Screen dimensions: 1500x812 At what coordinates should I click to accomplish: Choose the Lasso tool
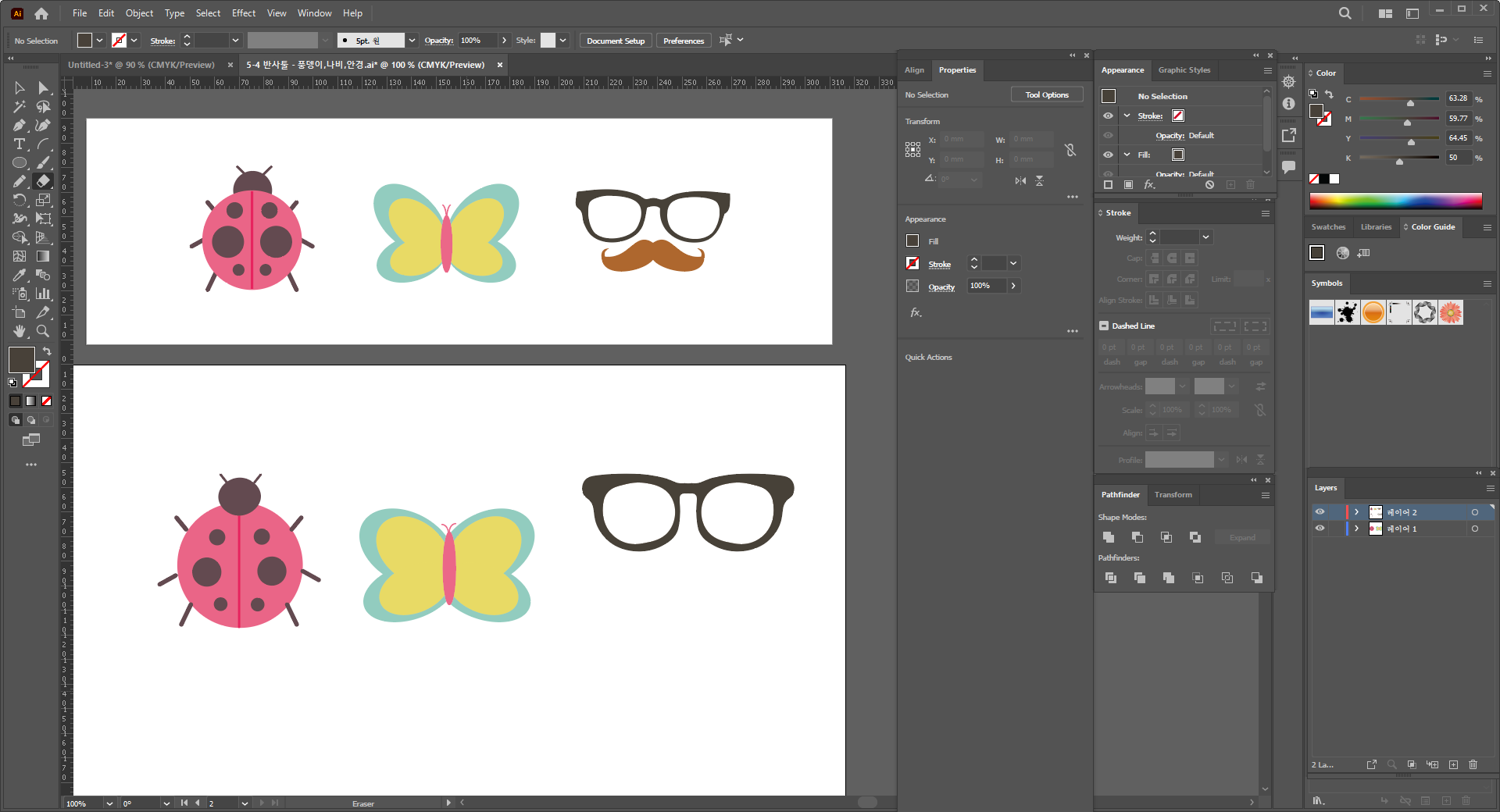pyautogui.click(x=43, y=107)
